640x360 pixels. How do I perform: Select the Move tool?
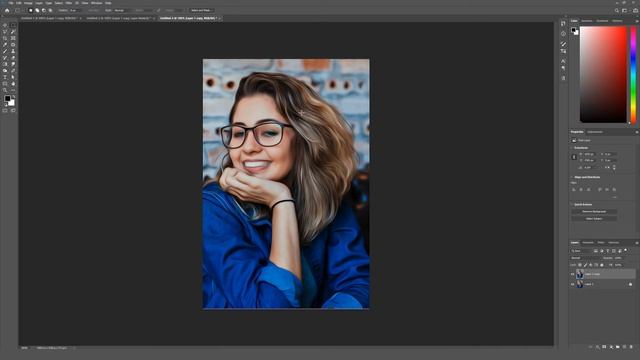(x=5, y=25)
